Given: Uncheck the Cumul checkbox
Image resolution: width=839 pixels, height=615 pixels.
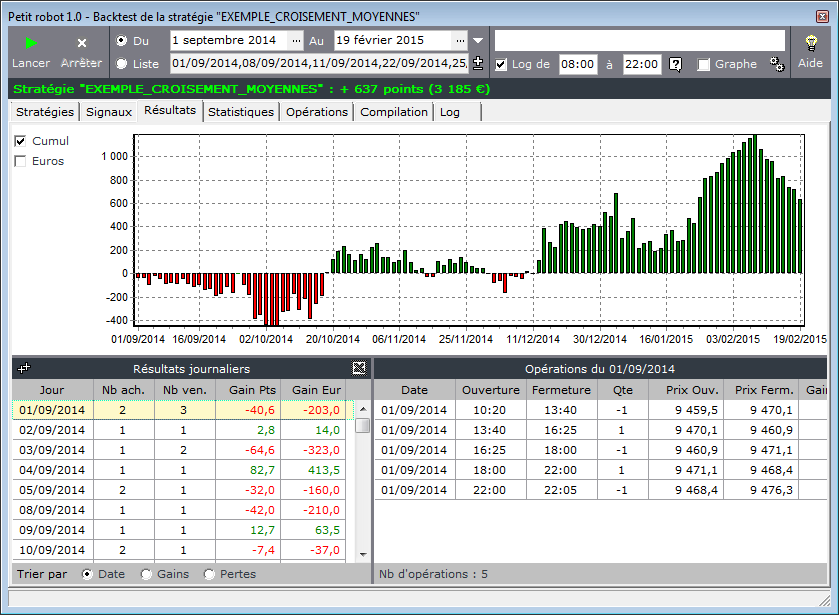Looking at the screenshot, I should (x=21, y=141).
